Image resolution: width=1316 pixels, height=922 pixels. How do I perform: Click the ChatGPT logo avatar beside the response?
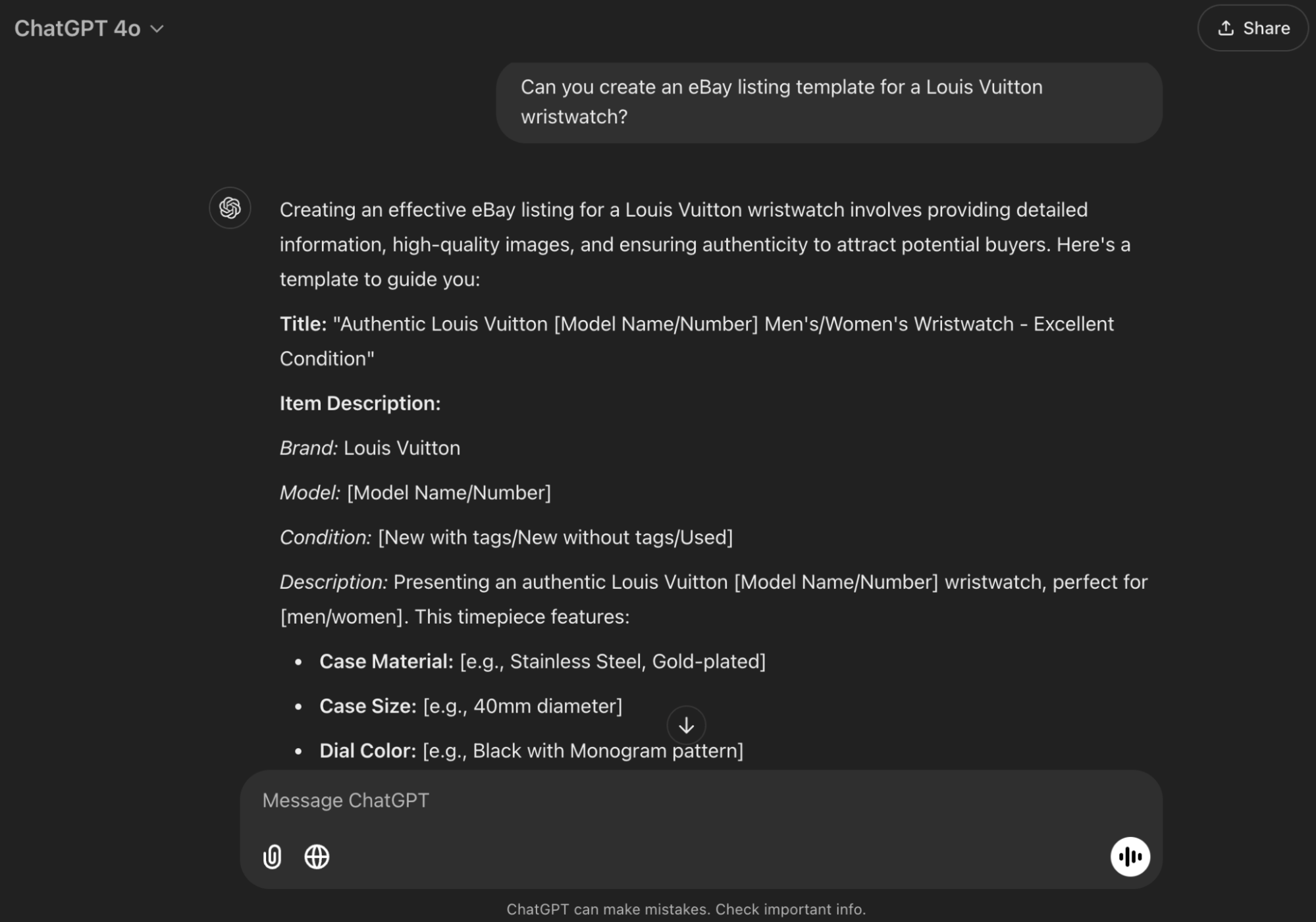coord(230,208)
